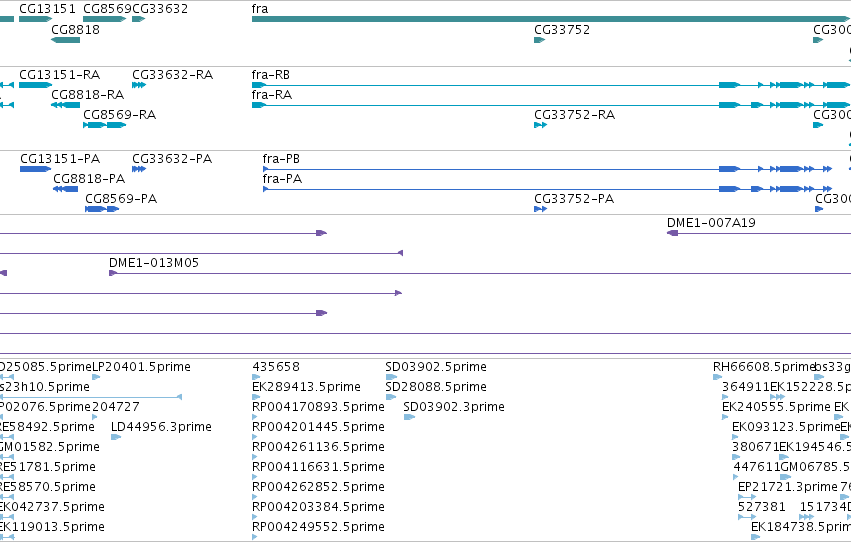This screenshot has width=851, height=542.
Task: Select the DME1-013M05 clone start arrow
Action: pyautogui.click(x=113, y=273)
